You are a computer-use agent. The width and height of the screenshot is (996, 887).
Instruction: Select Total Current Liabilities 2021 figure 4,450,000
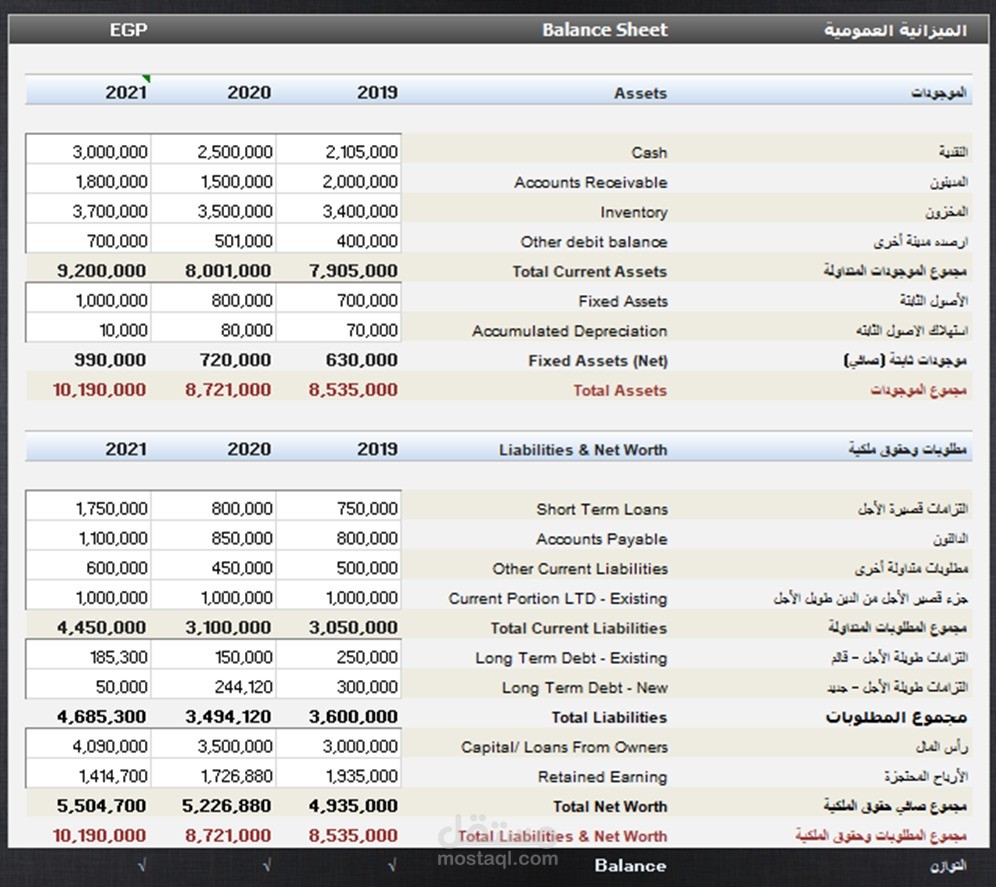click(x=102, y=628)
